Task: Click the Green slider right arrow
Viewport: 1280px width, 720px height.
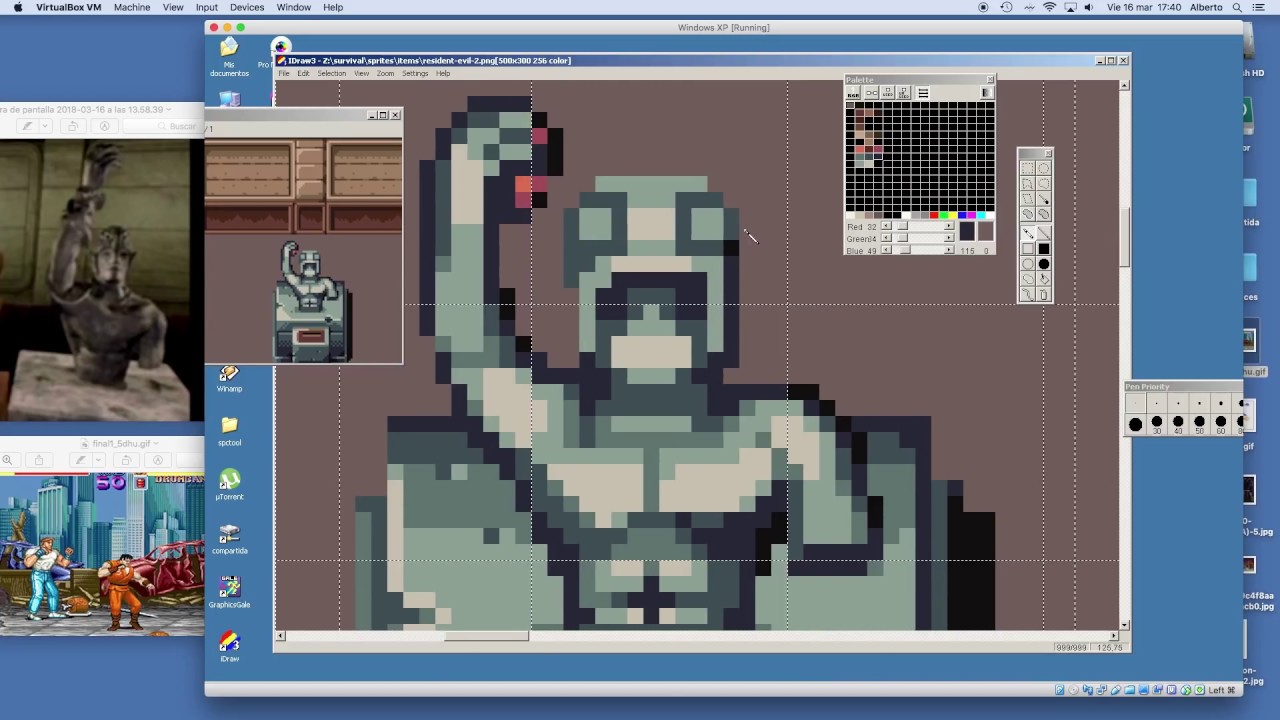Action: (949, 238)
